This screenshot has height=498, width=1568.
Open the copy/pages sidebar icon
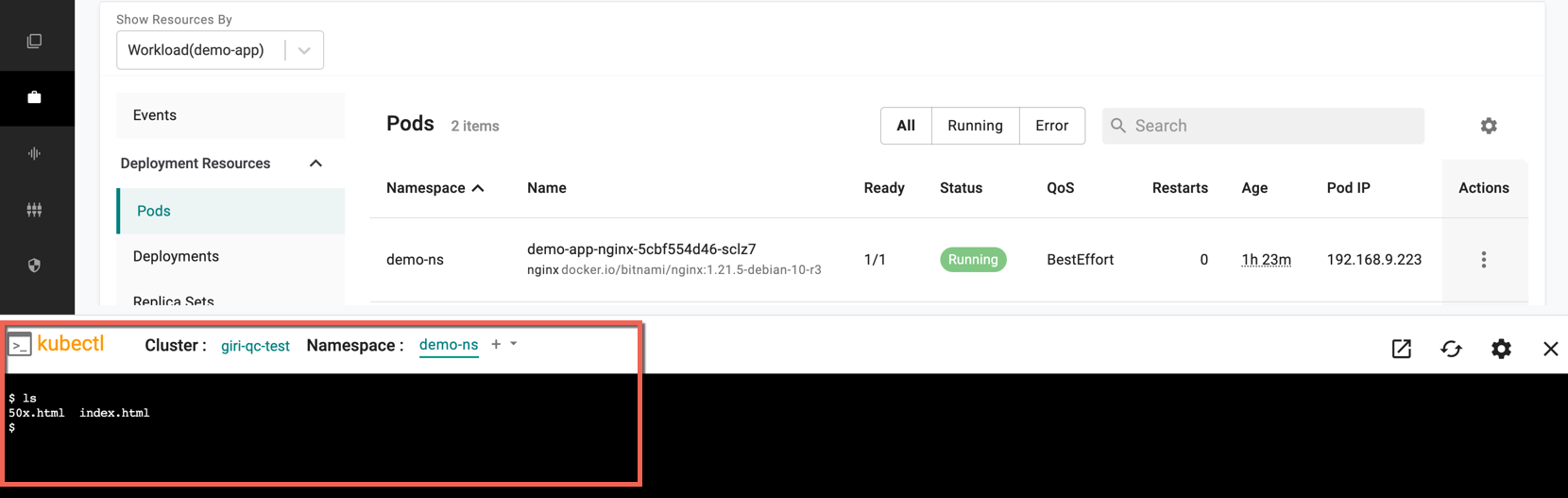point(34,41)
